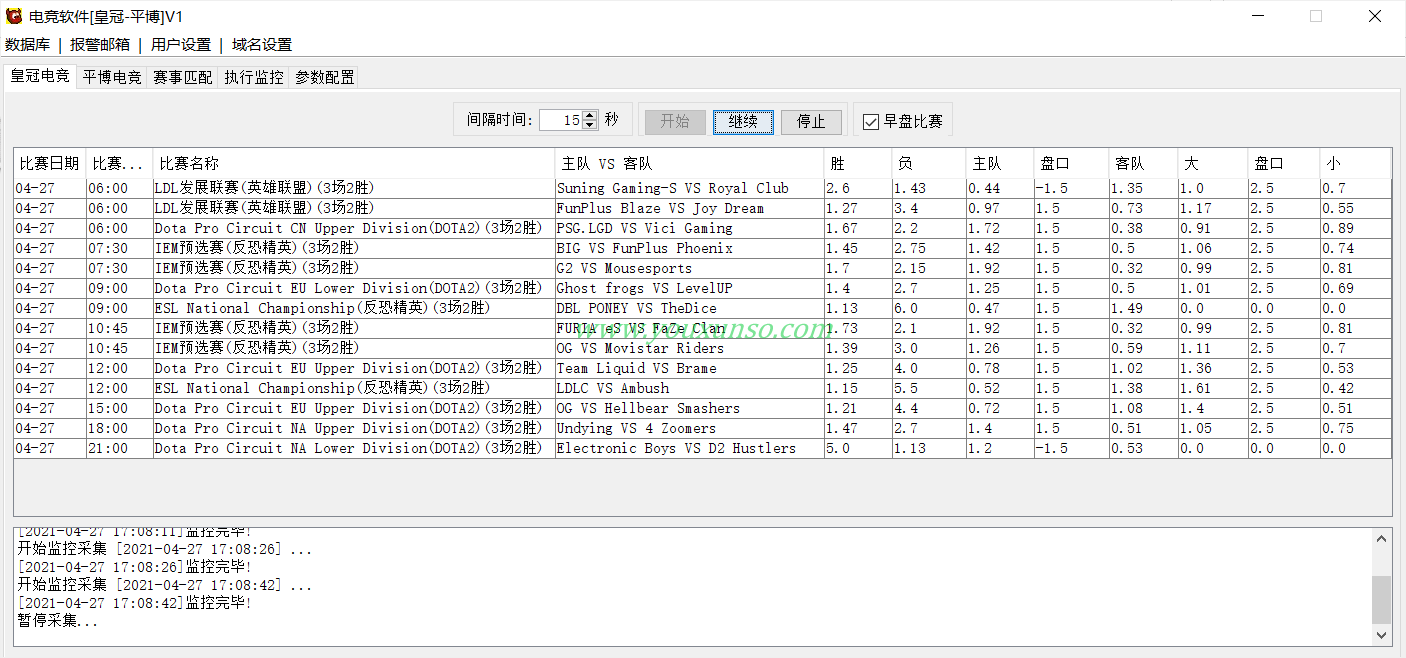Click the 停止 button
This screenshot has width=1406, height=658.
pos(811,121)
